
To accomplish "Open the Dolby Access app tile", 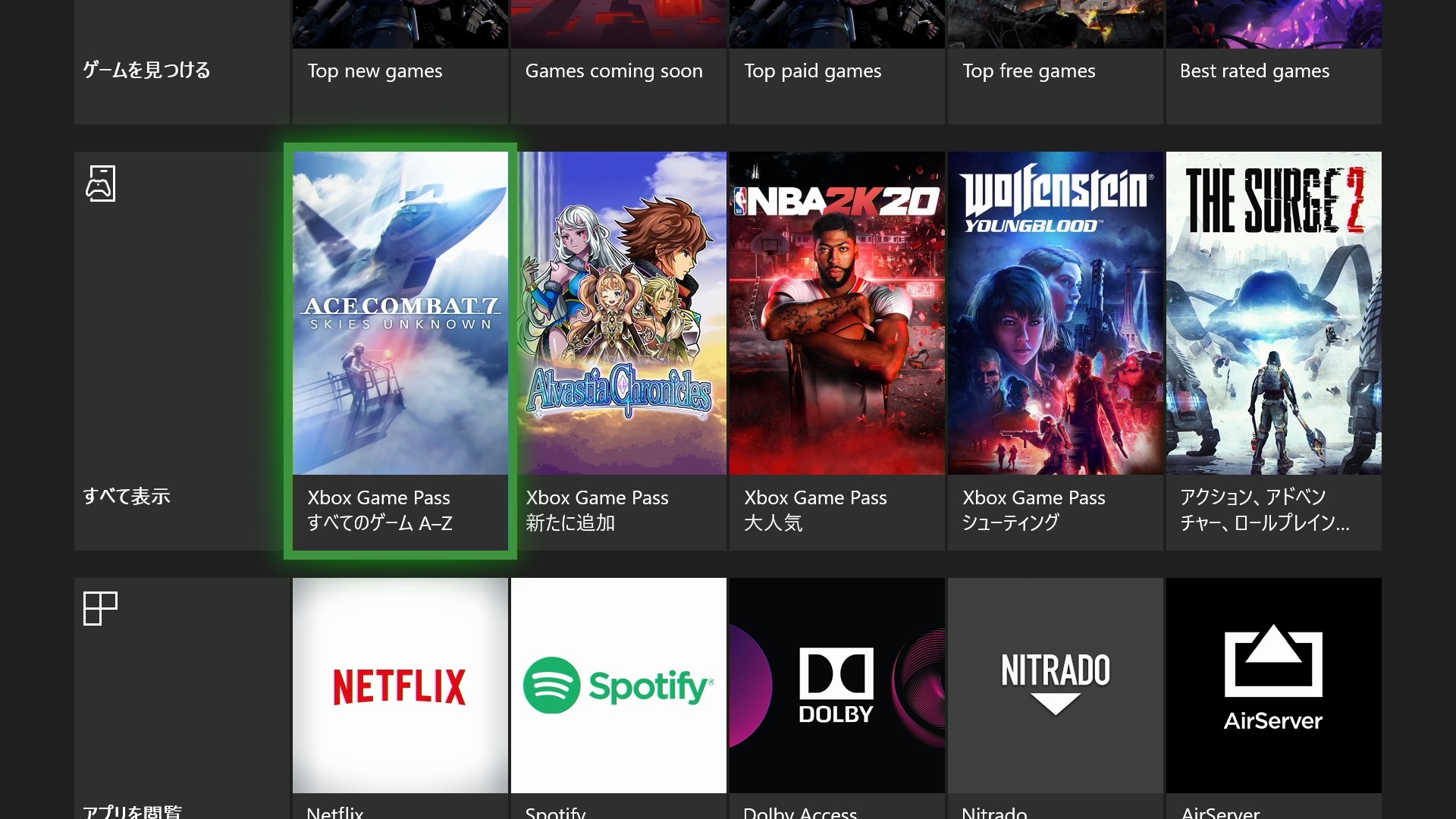I will tap(836, 686).
